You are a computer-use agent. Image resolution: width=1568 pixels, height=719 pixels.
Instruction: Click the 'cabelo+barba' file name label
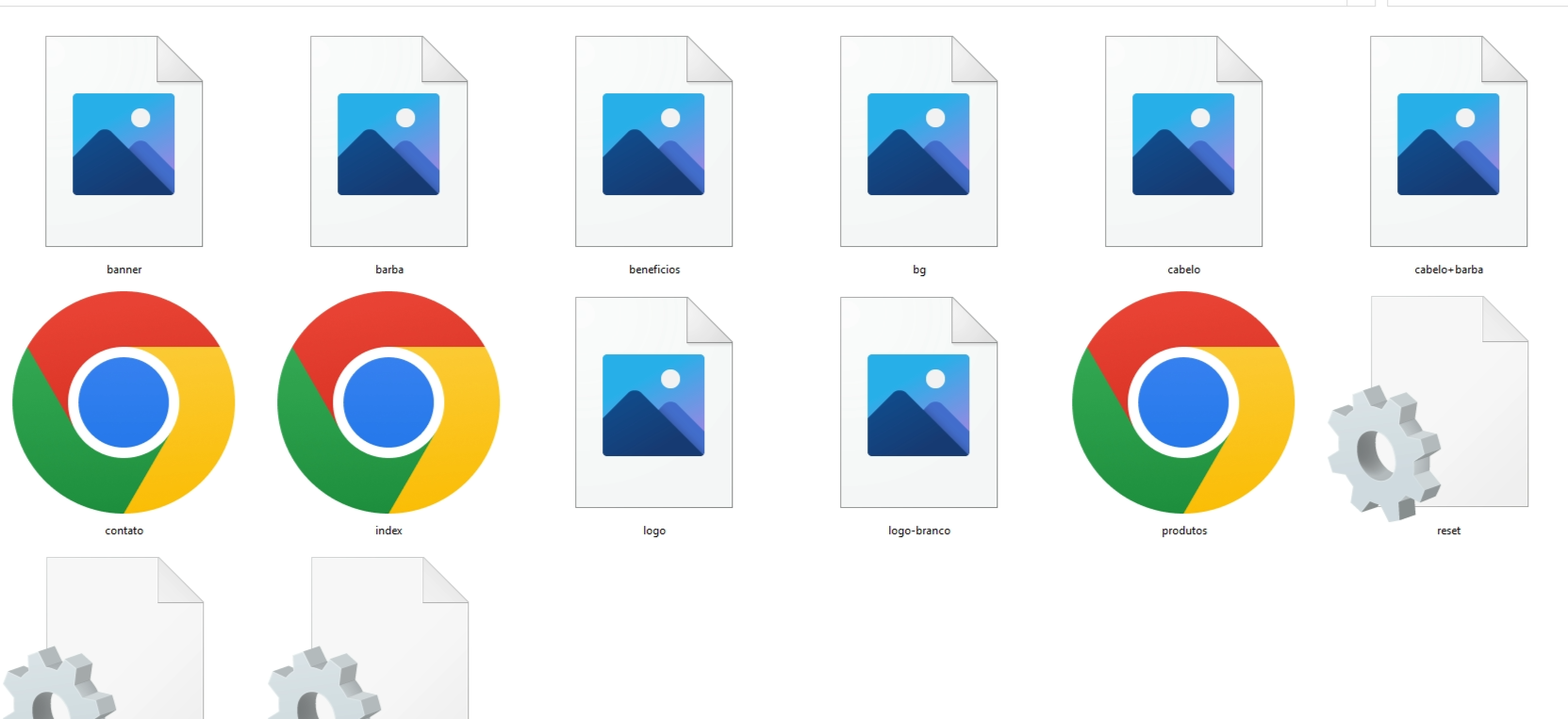coord(1449,270)
